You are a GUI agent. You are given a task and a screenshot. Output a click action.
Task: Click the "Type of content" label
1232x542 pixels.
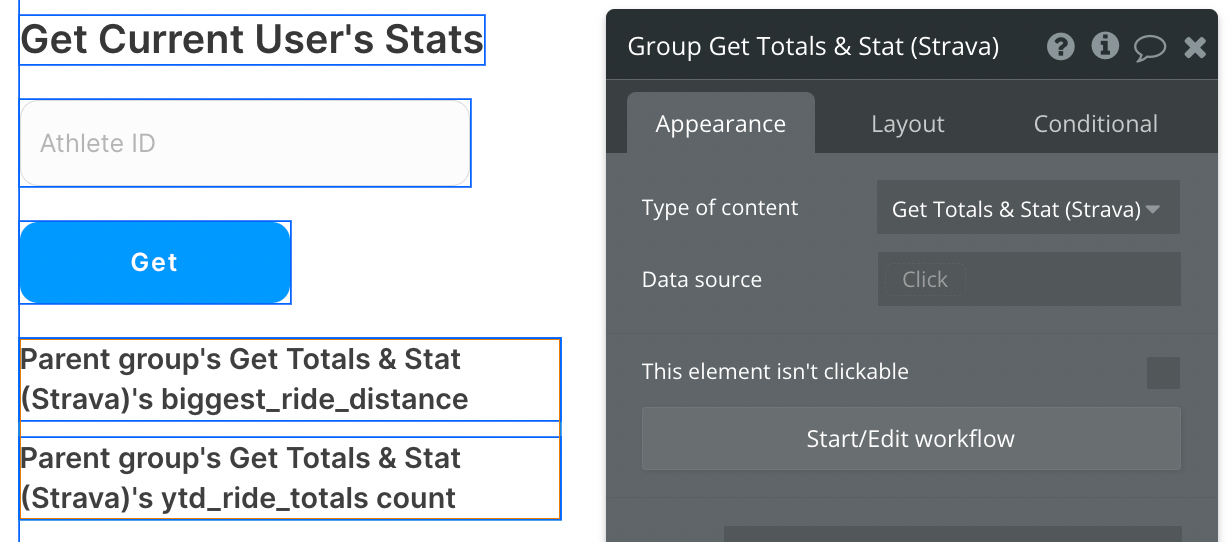[x=720, y=208]
